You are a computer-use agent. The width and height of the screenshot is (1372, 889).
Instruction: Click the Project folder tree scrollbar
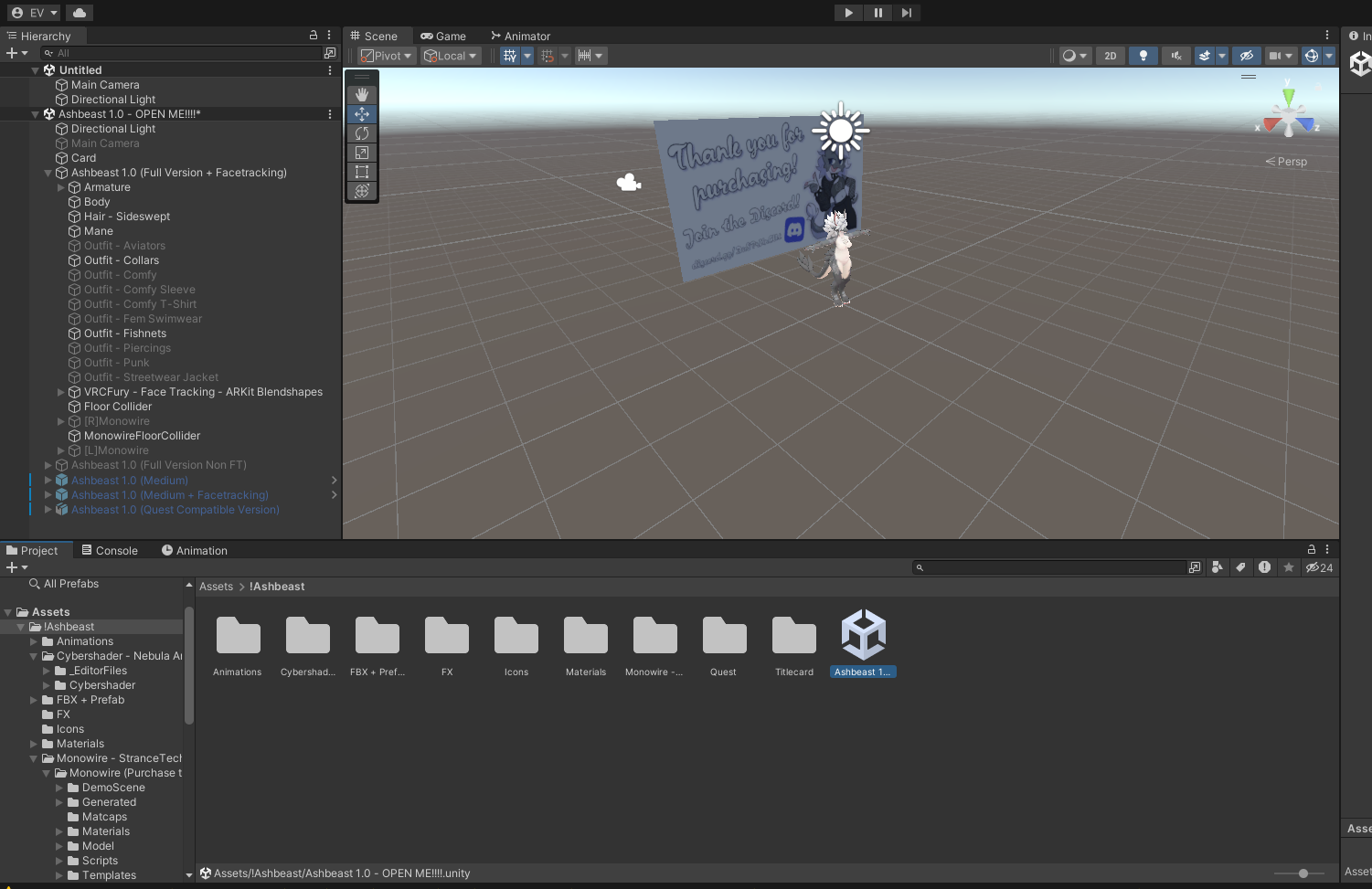tap(189, 665)
